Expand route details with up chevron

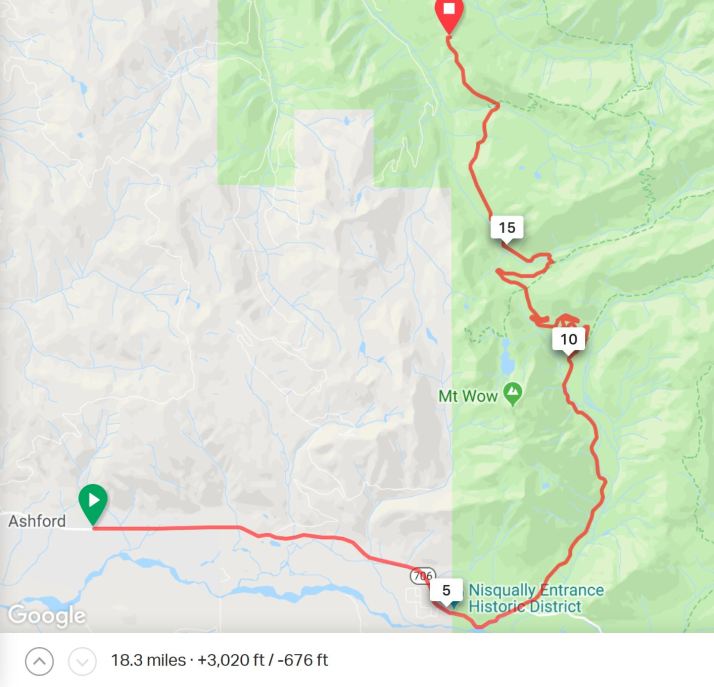tap(39, 661)
